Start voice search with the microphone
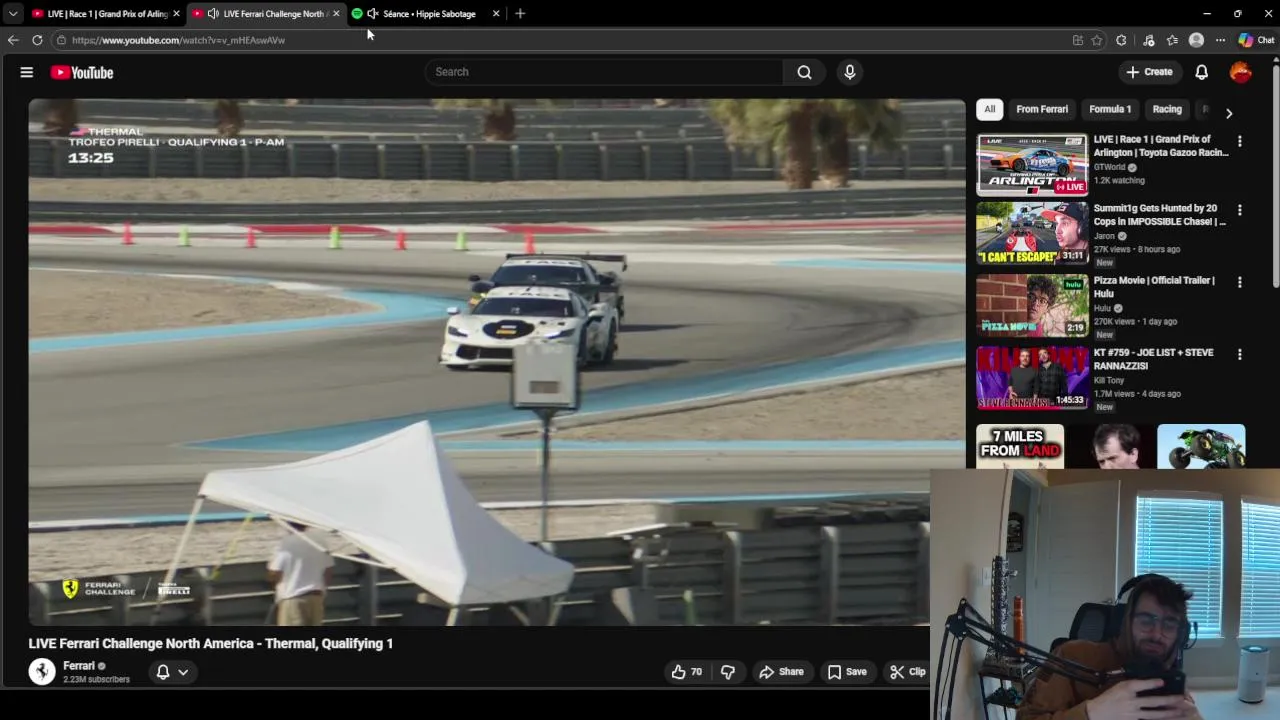Image resolution: width=1280 pixels, height=720 pixels. (849, 72)
